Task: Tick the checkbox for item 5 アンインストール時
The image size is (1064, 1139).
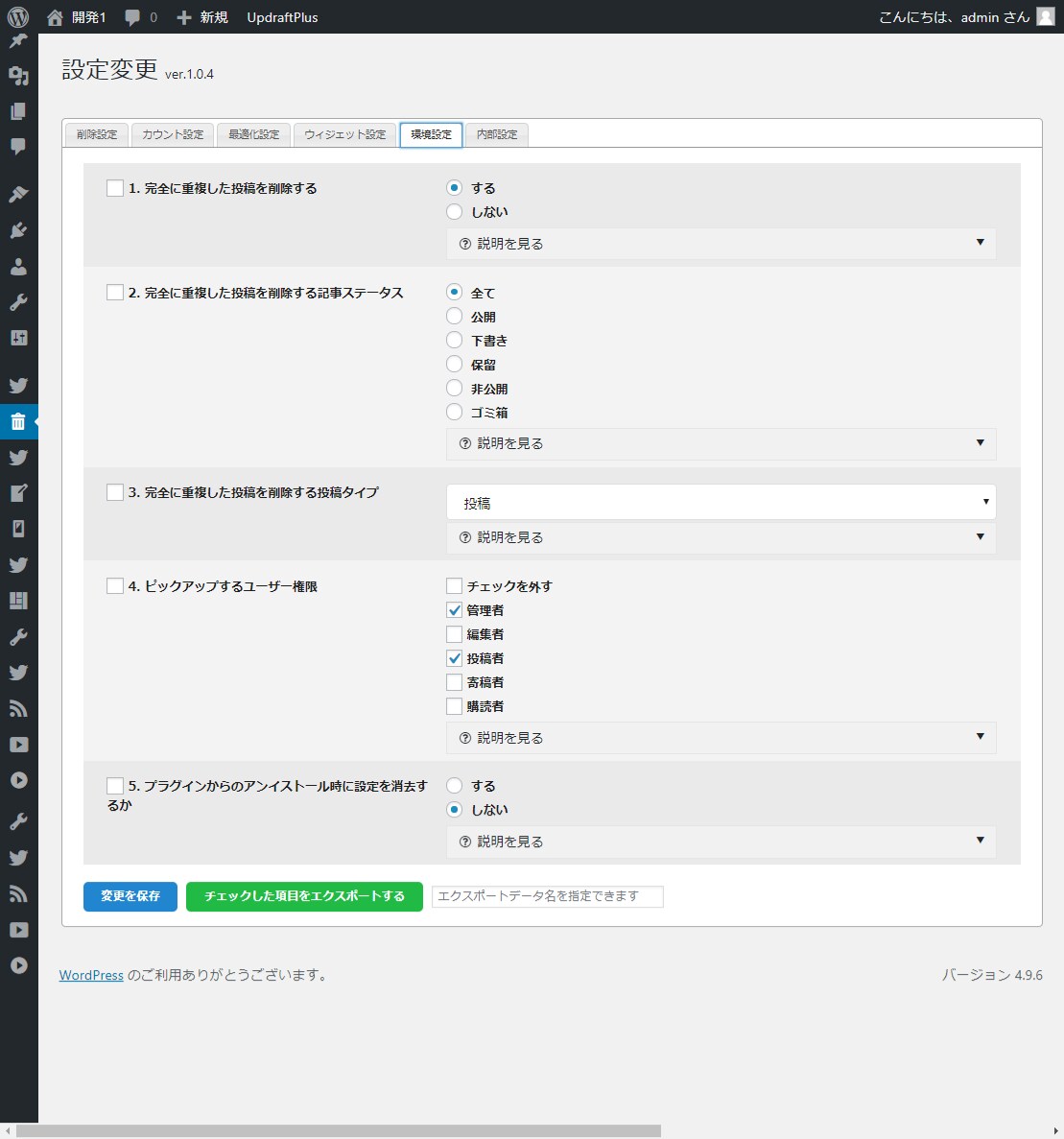Action: point(115,785)
